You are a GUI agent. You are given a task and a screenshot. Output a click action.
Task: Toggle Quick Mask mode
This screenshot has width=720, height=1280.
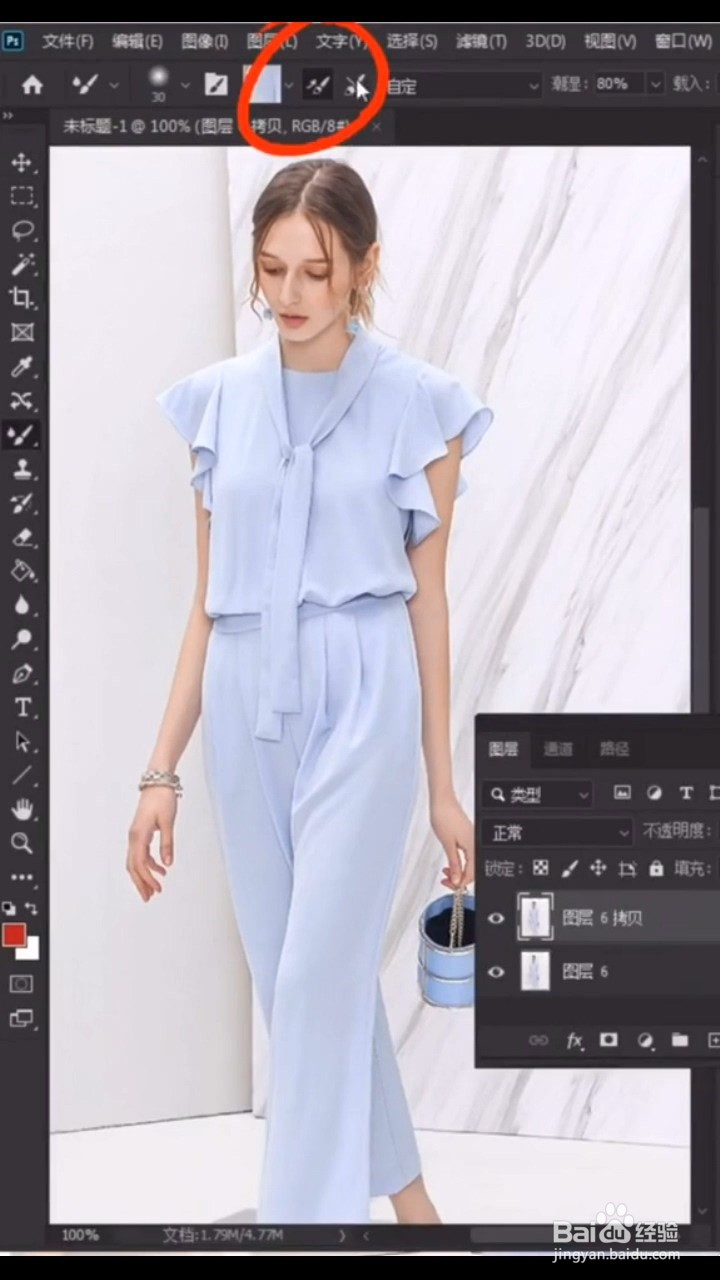(x=21, y=985)
